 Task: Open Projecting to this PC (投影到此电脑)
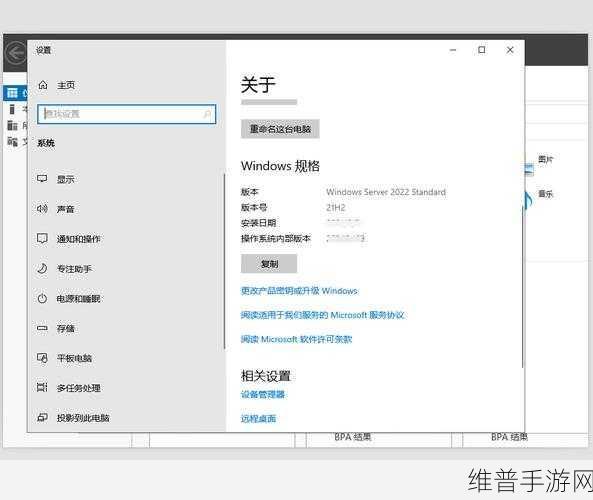pos(73,418)
